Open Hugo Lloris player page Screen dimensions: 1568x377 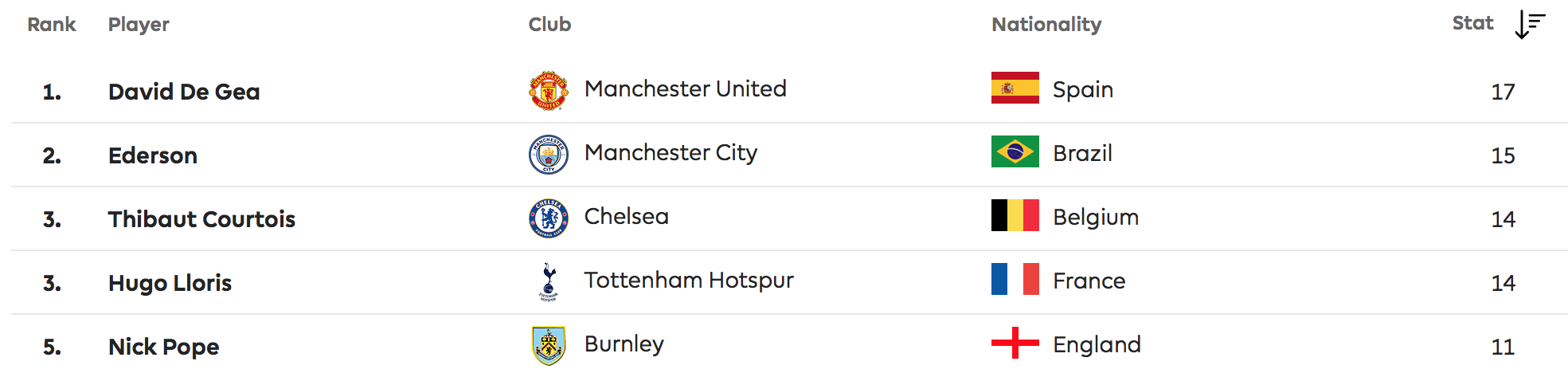(170, 283)
